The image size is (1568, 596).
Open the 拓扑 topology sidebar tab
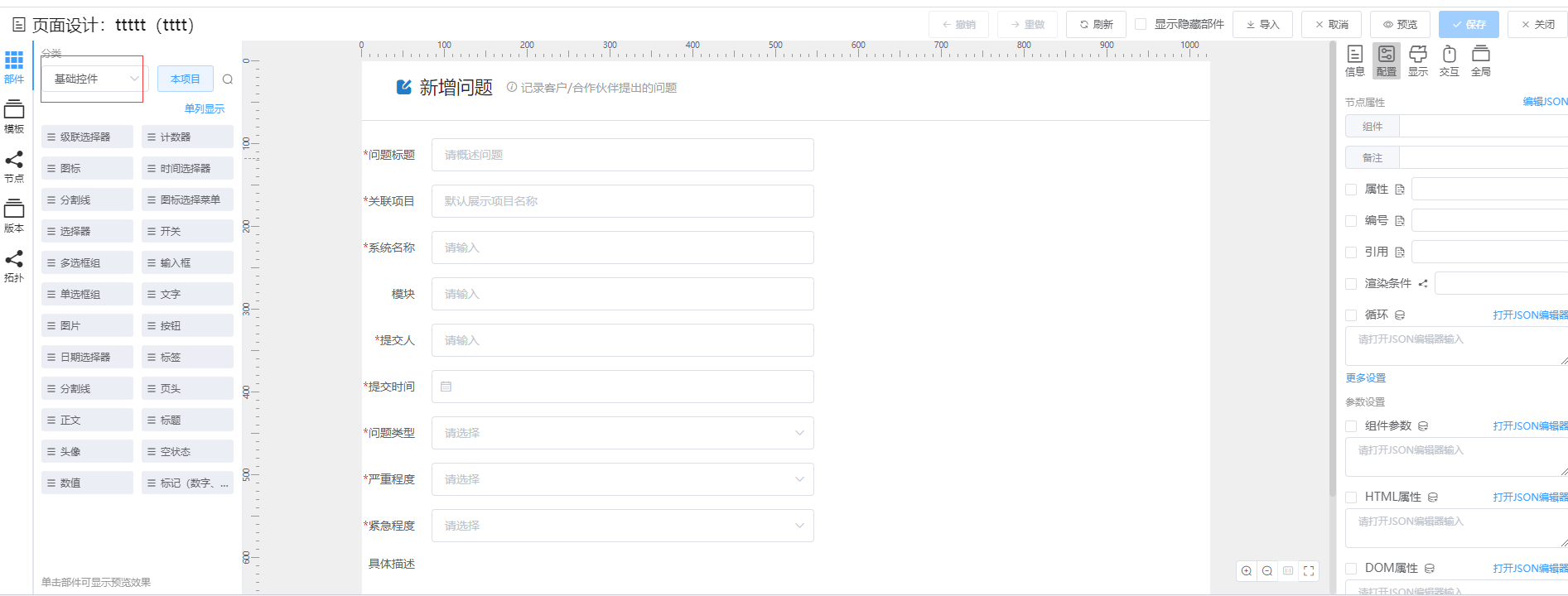pos(14,266)
